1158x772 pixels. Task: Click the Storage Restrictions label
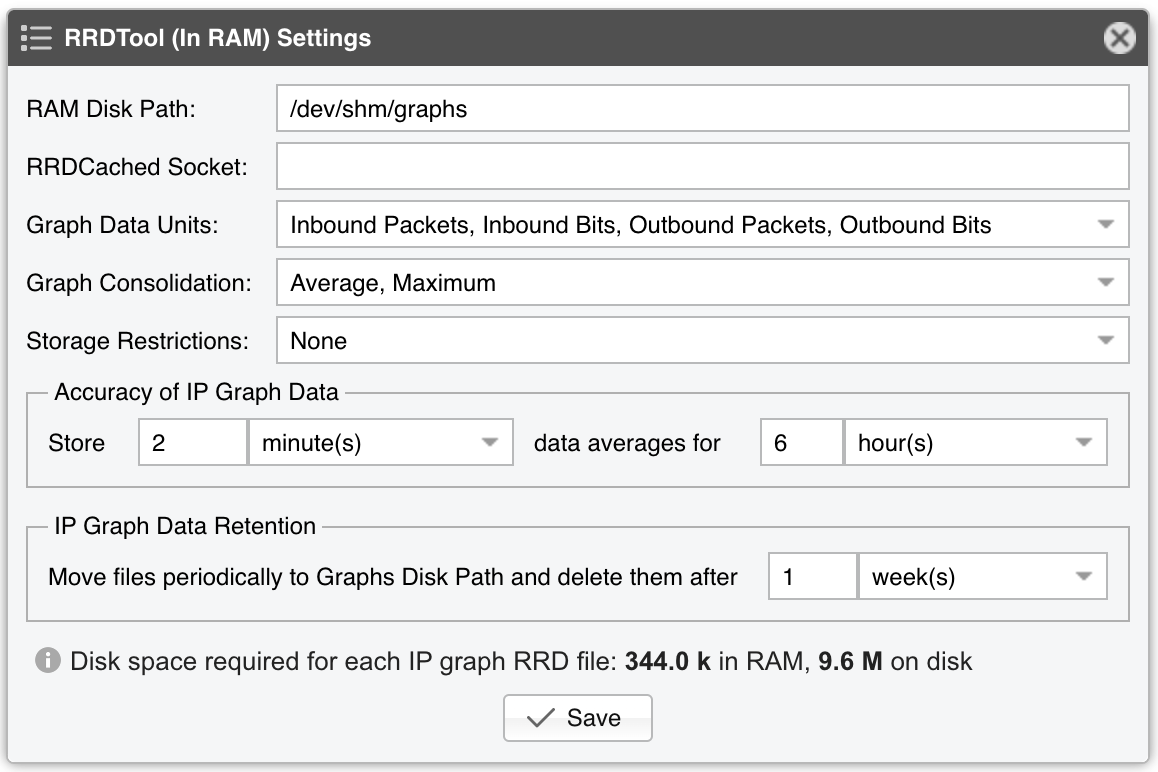click(137, 341)
